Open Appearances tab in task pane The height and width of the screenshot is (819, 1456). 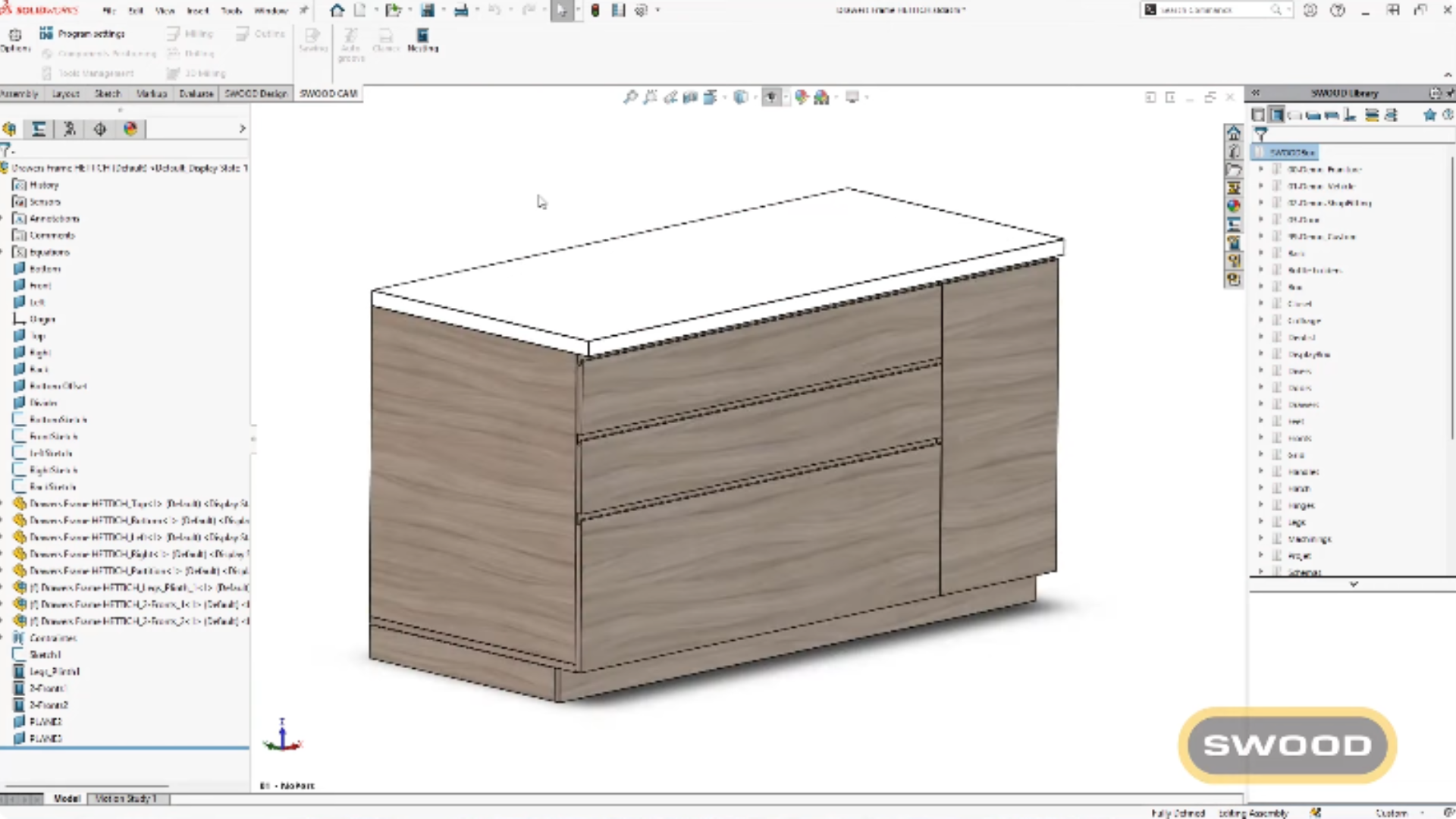point(1234,206)
